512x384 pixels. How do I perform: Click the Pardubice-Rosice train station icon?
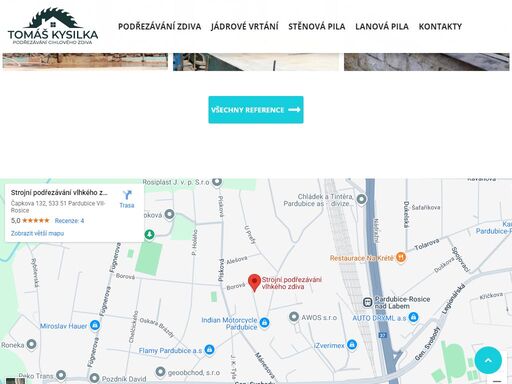click(367, 302)
